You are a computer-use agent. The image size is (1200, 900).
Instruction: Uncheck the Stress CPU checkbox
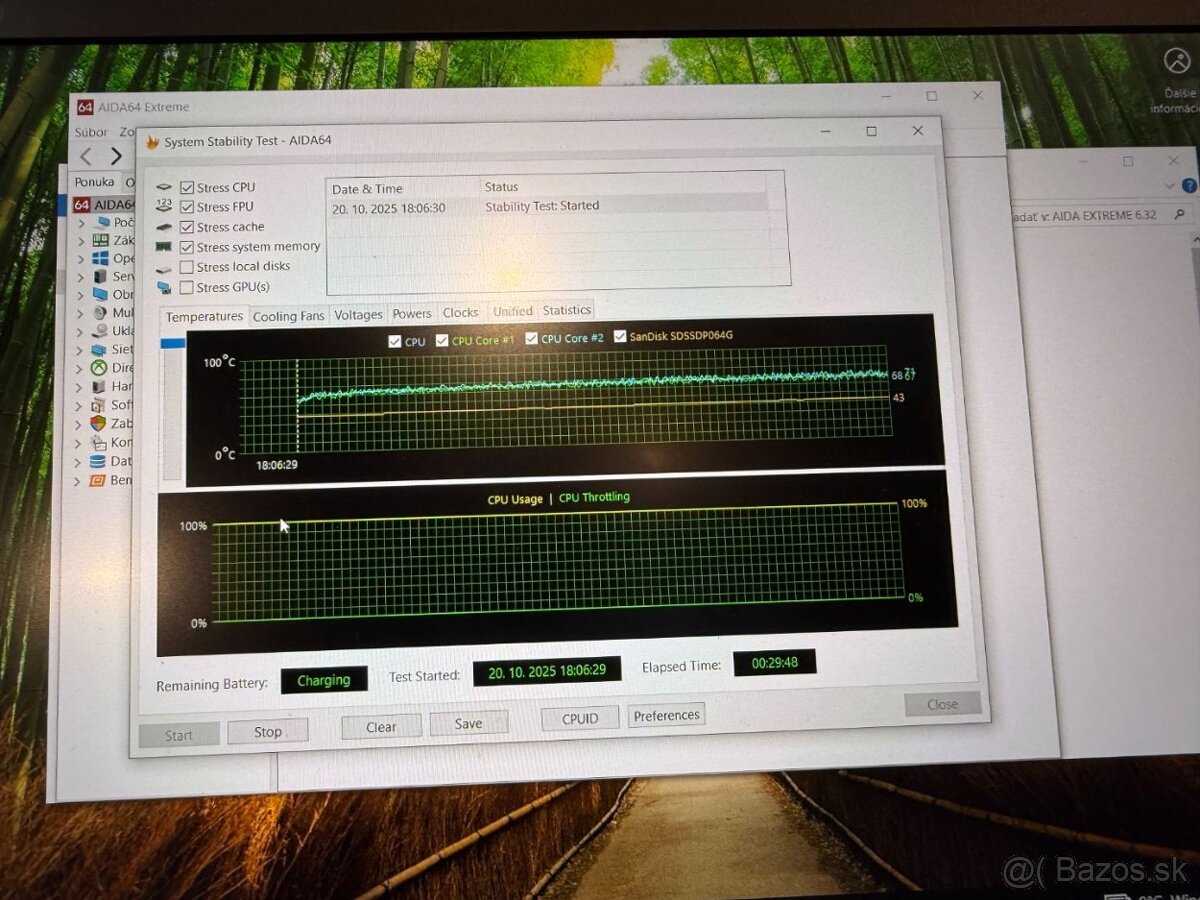click(x=187, y=187)
